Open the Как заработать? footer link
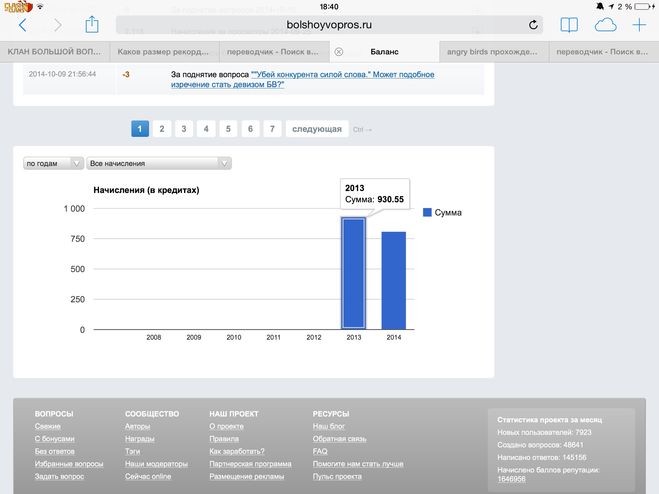The image size is (659, 494). 237,452
